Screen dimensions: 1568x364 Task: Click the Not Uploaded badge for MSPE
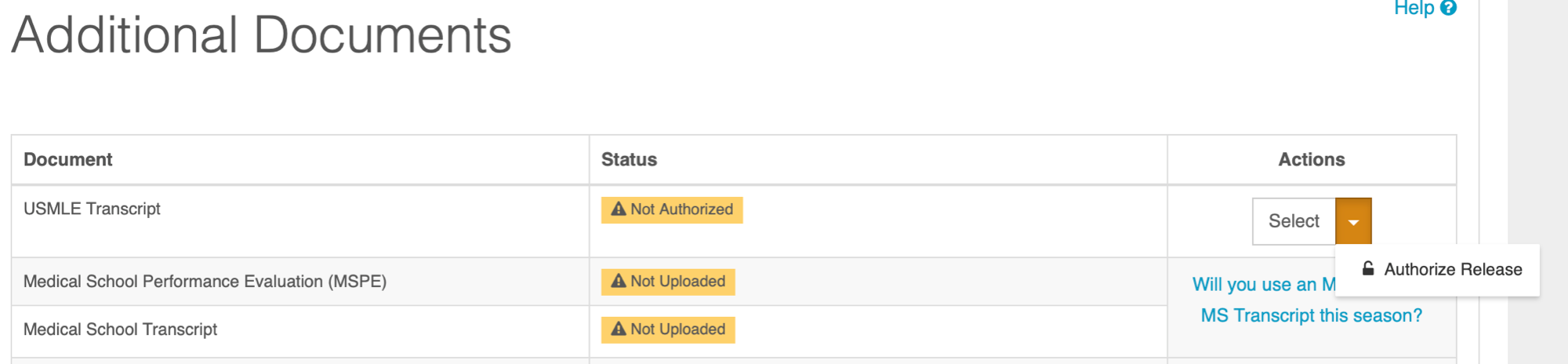[668, 282]
